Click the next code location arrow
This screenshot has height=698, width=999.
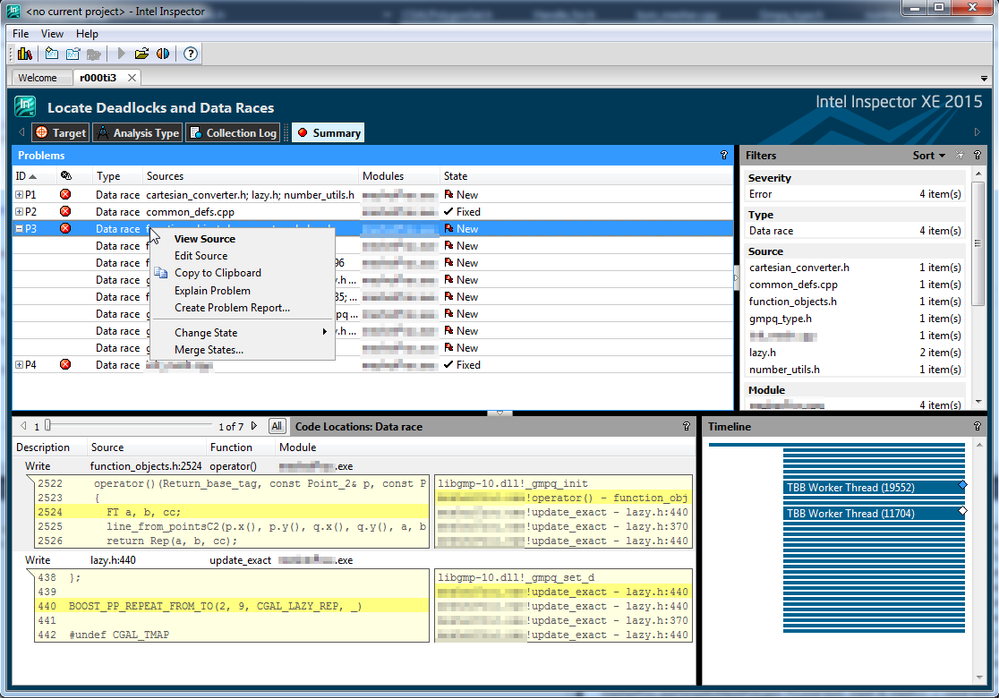254,426
